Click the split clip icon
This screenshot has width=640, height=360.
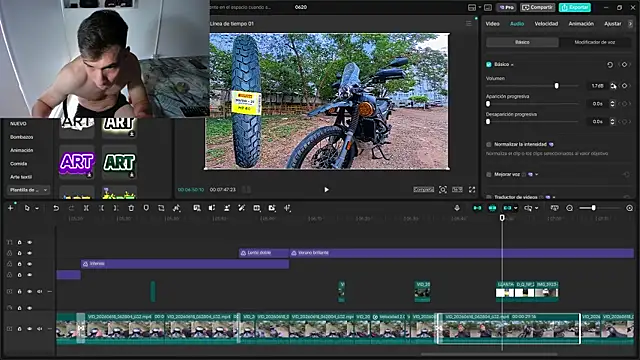pos(86,208)
